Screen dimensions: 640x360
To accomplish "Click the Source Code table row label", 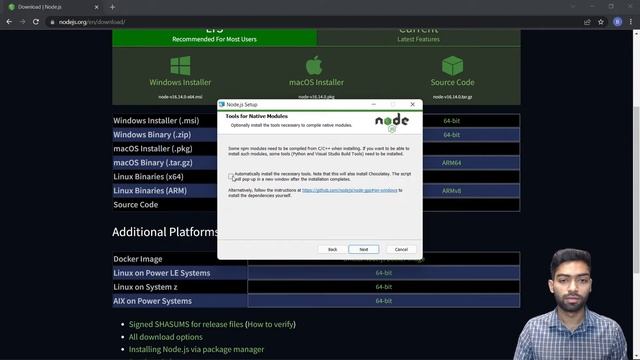I will (136, 204).
